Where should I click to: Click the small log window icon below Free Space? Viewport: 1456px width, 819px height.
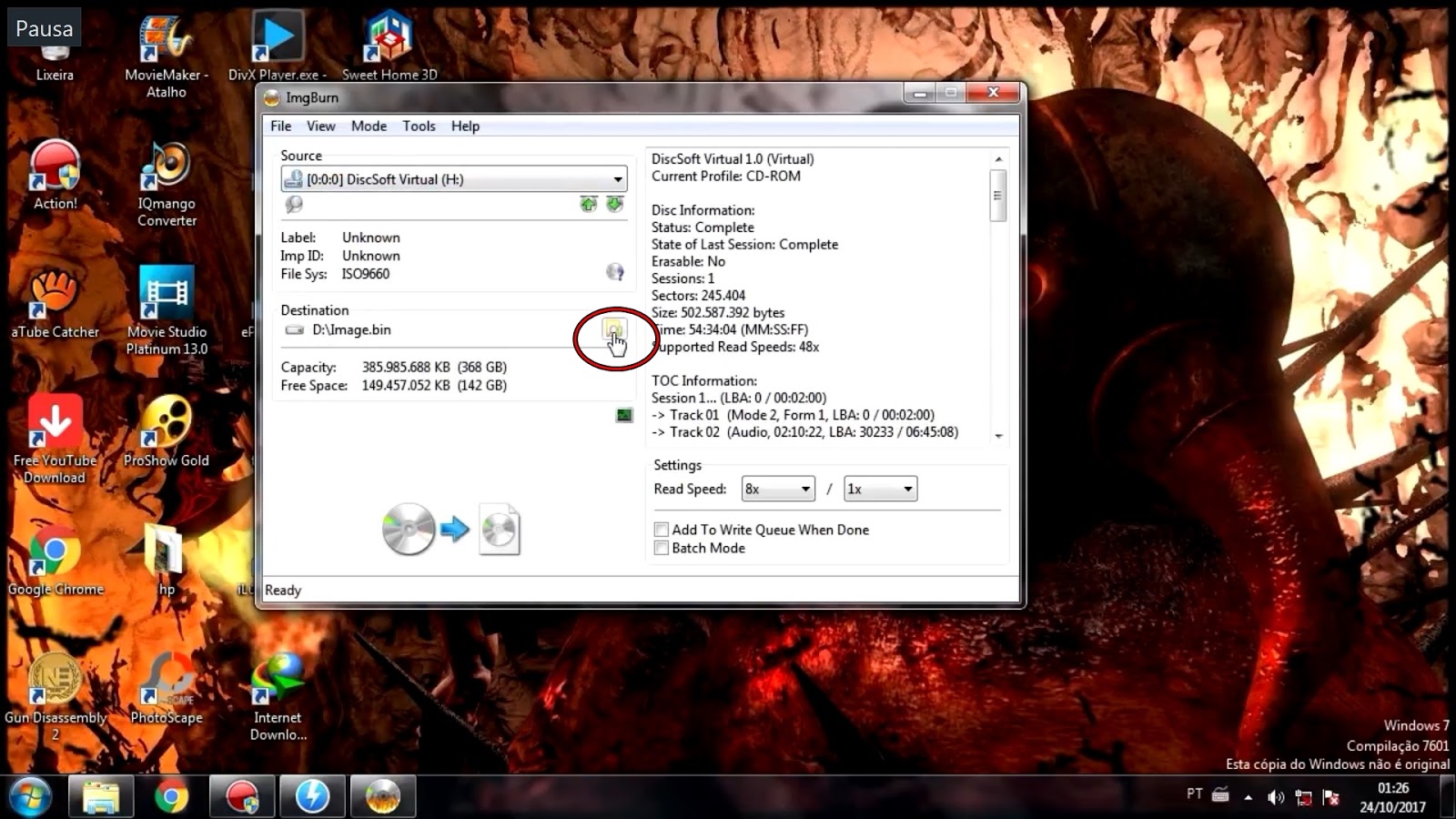pos(623,415)
